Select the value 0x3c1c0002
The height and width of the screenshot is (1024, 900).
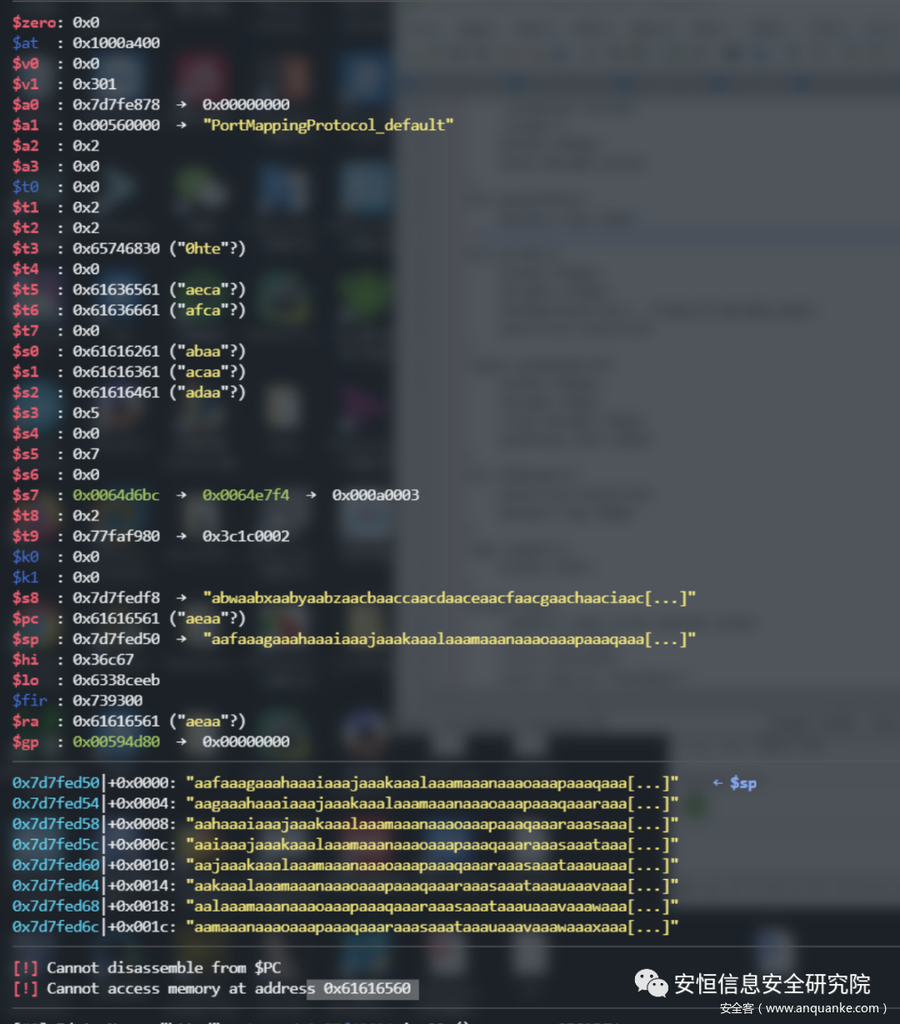246,537
